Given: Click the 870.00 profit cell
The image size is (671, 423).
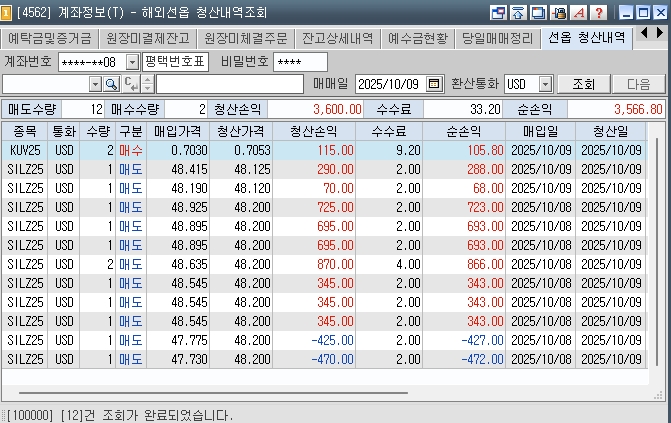Looking at the screenshot, I should point(314,264).
